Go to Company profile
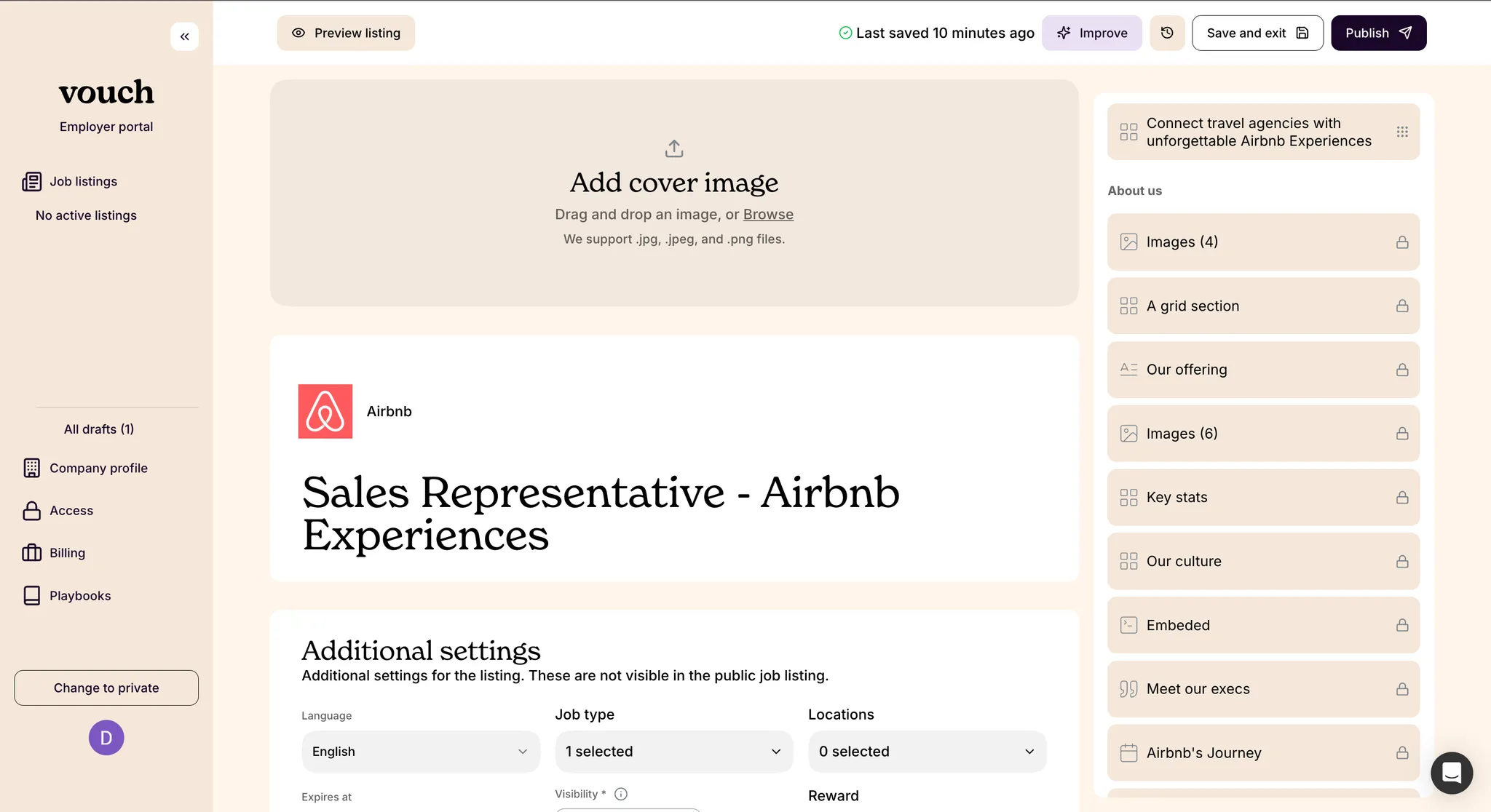This screenshot has height=812, width=1491. [x=98, y=468]
